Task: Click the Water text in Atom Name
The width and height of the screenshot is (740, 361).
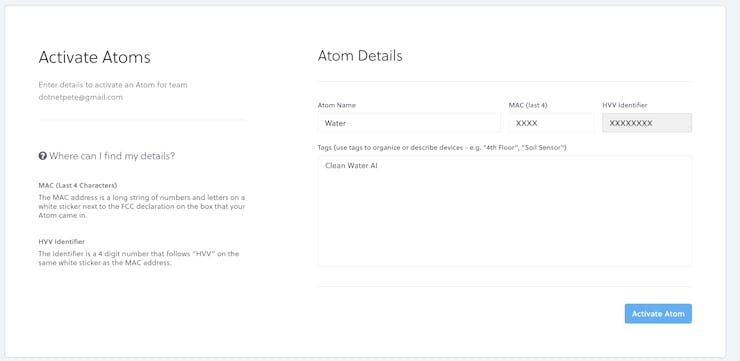Action: coord(336,123)
